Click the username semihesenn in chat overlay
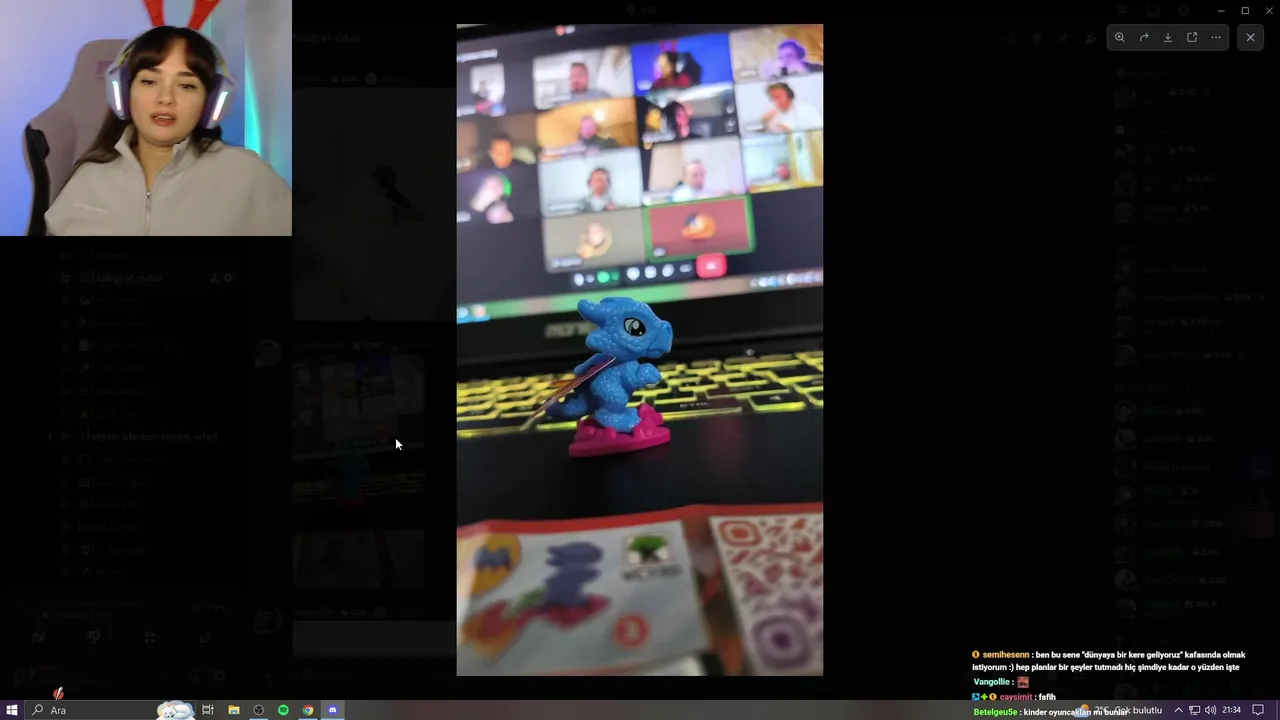Image resolution: width=1280 pixels, height=720 pixels. tap(1005, 655)
